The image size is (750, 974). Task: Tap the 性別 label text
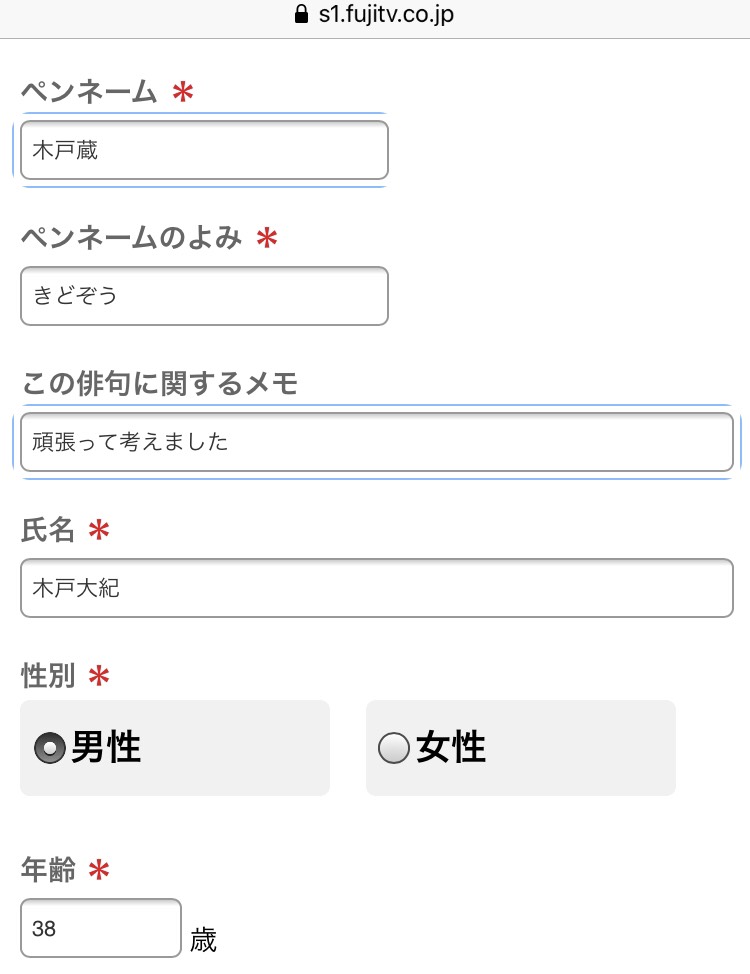[x=48, y=676]
